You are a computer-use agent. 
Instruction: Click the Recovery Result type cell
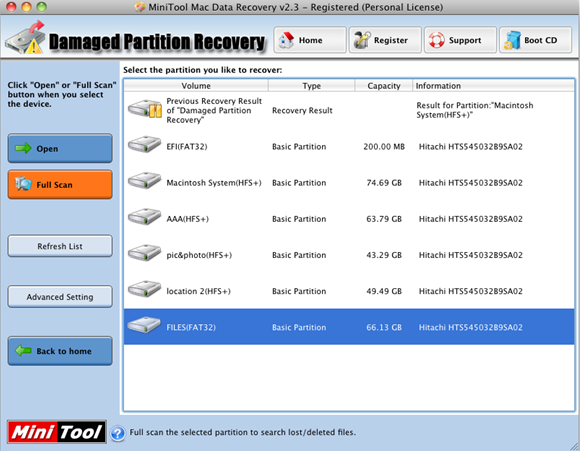[302, 110]
